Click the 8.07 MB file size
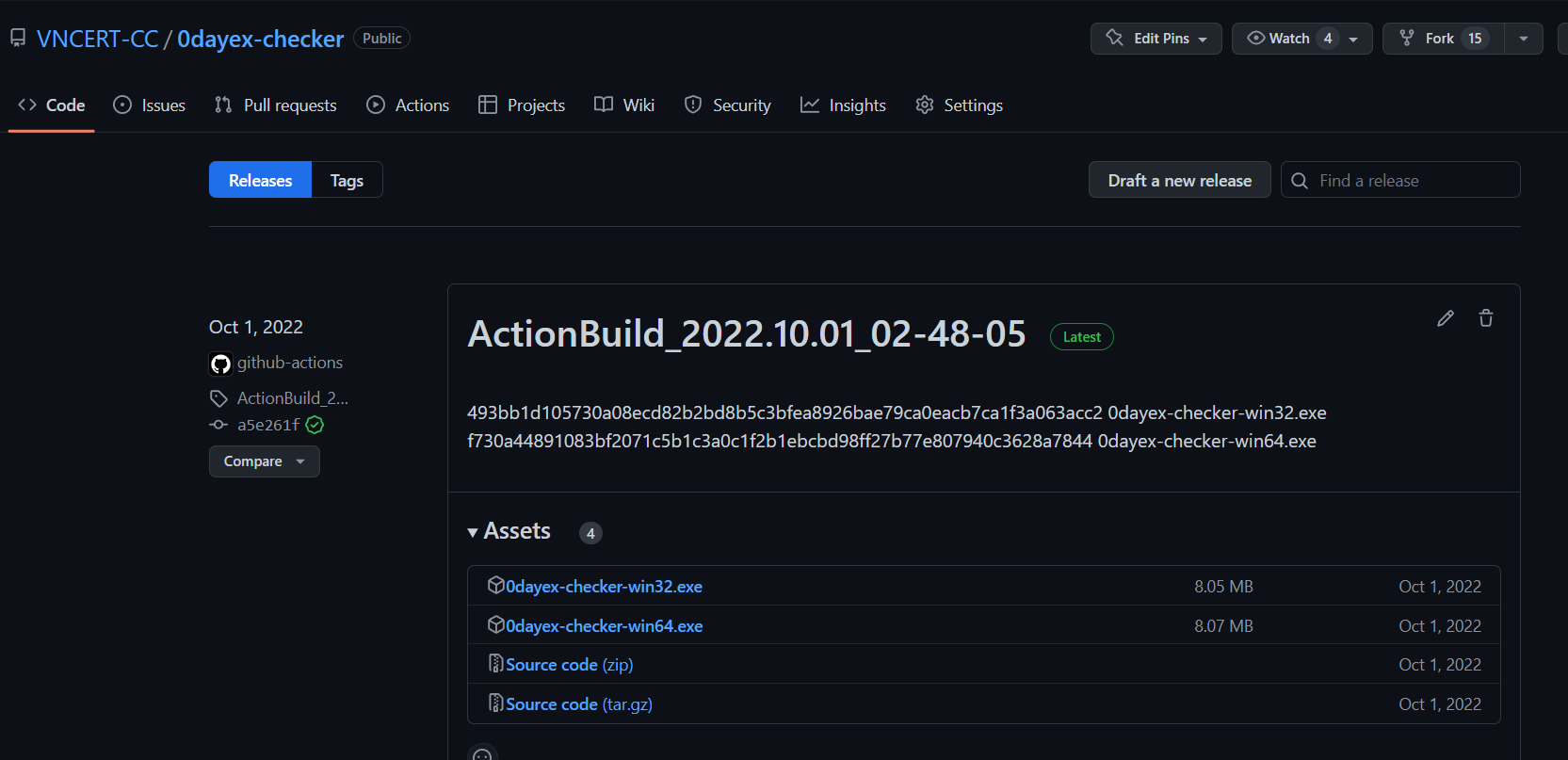 tap(1223, 626)
